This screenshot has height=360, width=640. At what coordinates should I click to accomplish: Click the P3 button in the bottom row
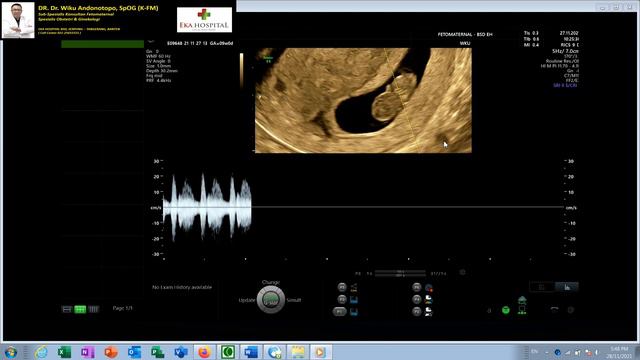pos(340,312)
